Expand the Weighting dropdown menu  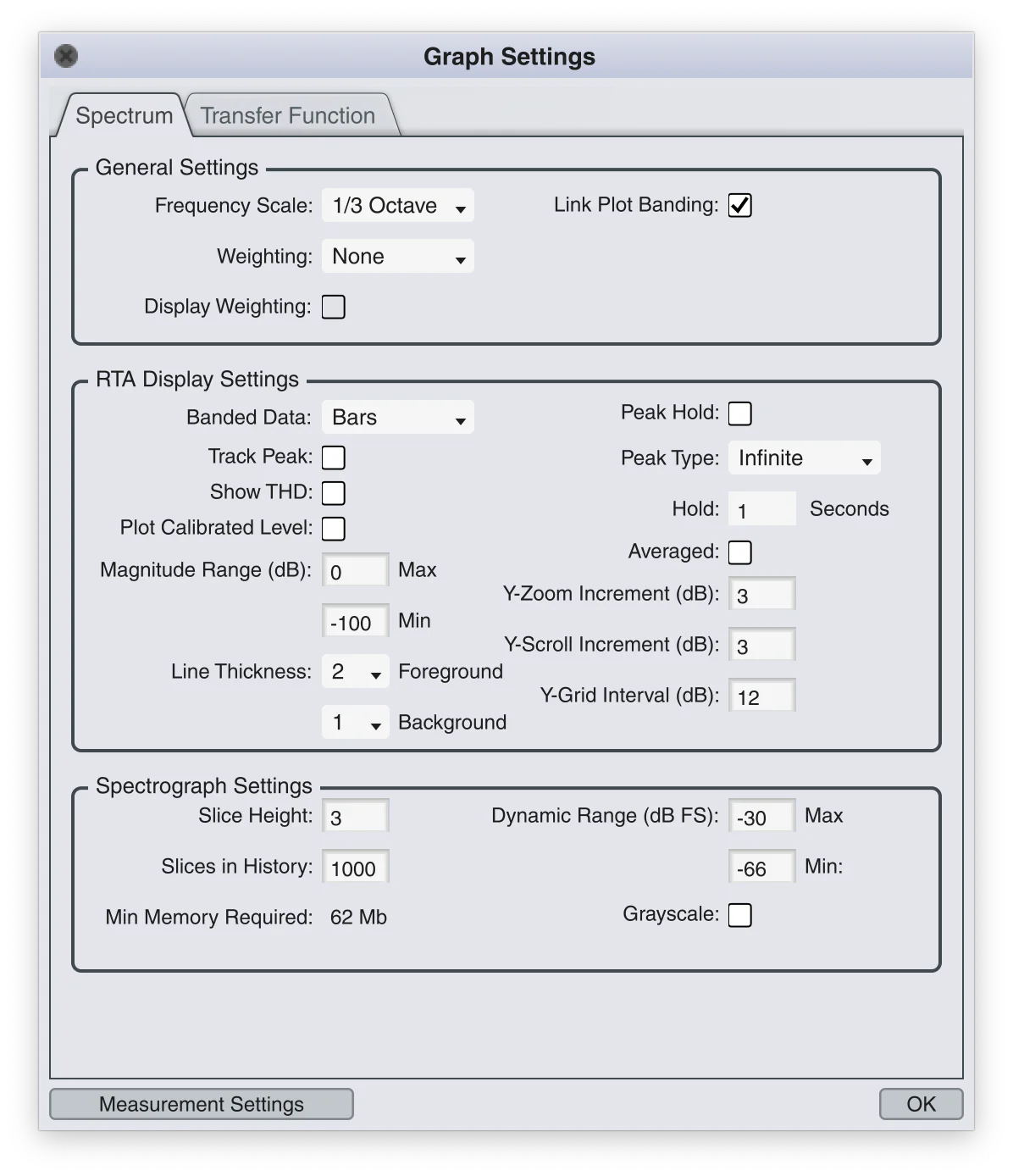(x=397, y=257)
